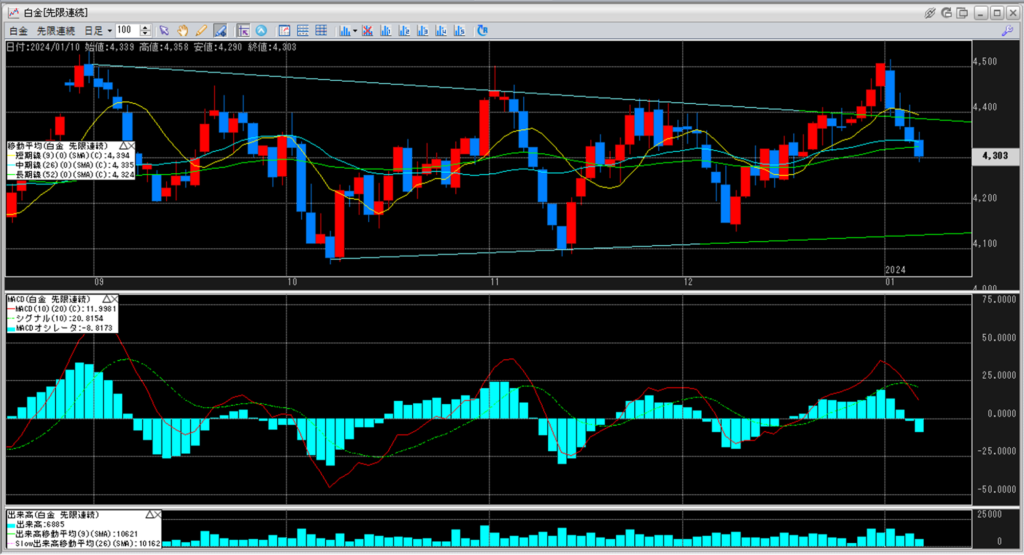The image size is (1024, 555).
Task: Select the MACD(10)(20) legend line
Action: tap(62, 309)
